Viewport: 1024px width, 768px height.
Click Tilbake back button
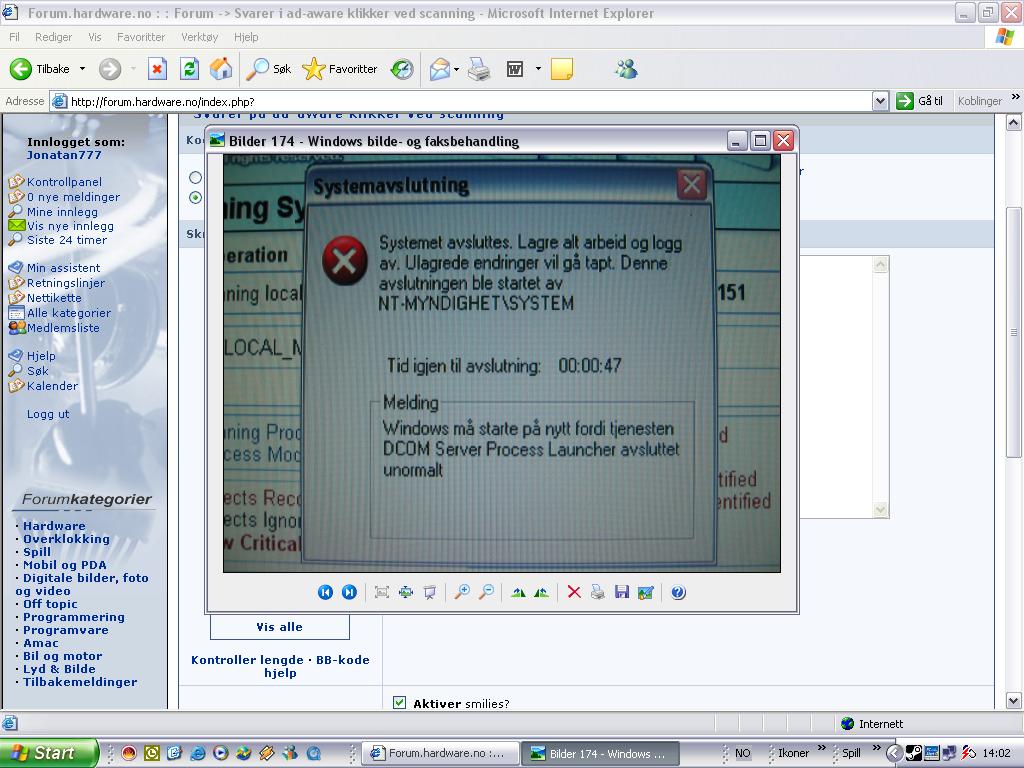point(40,69)
